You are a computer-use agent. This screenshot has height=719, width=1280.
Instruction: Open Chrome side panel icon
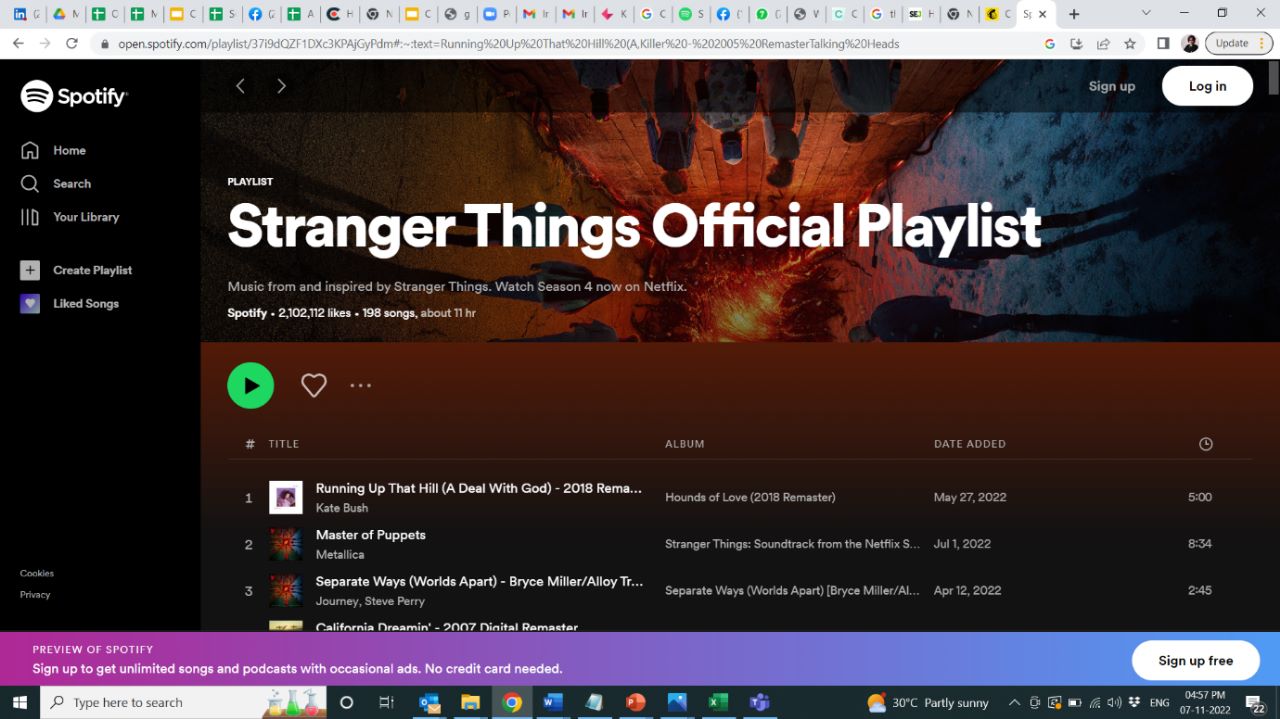(x=1163, y=44)
